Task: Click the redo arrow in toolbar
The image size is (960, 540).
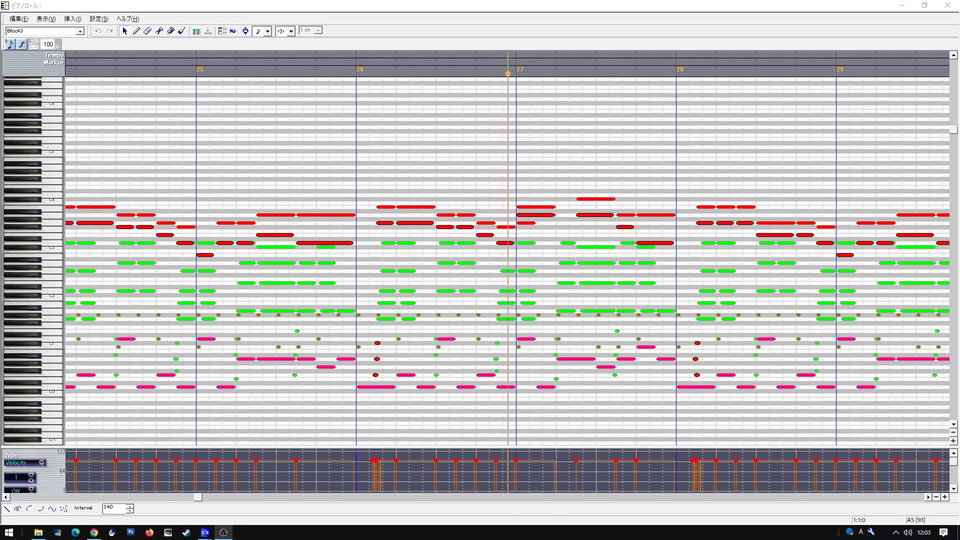Action: point(110,31)
